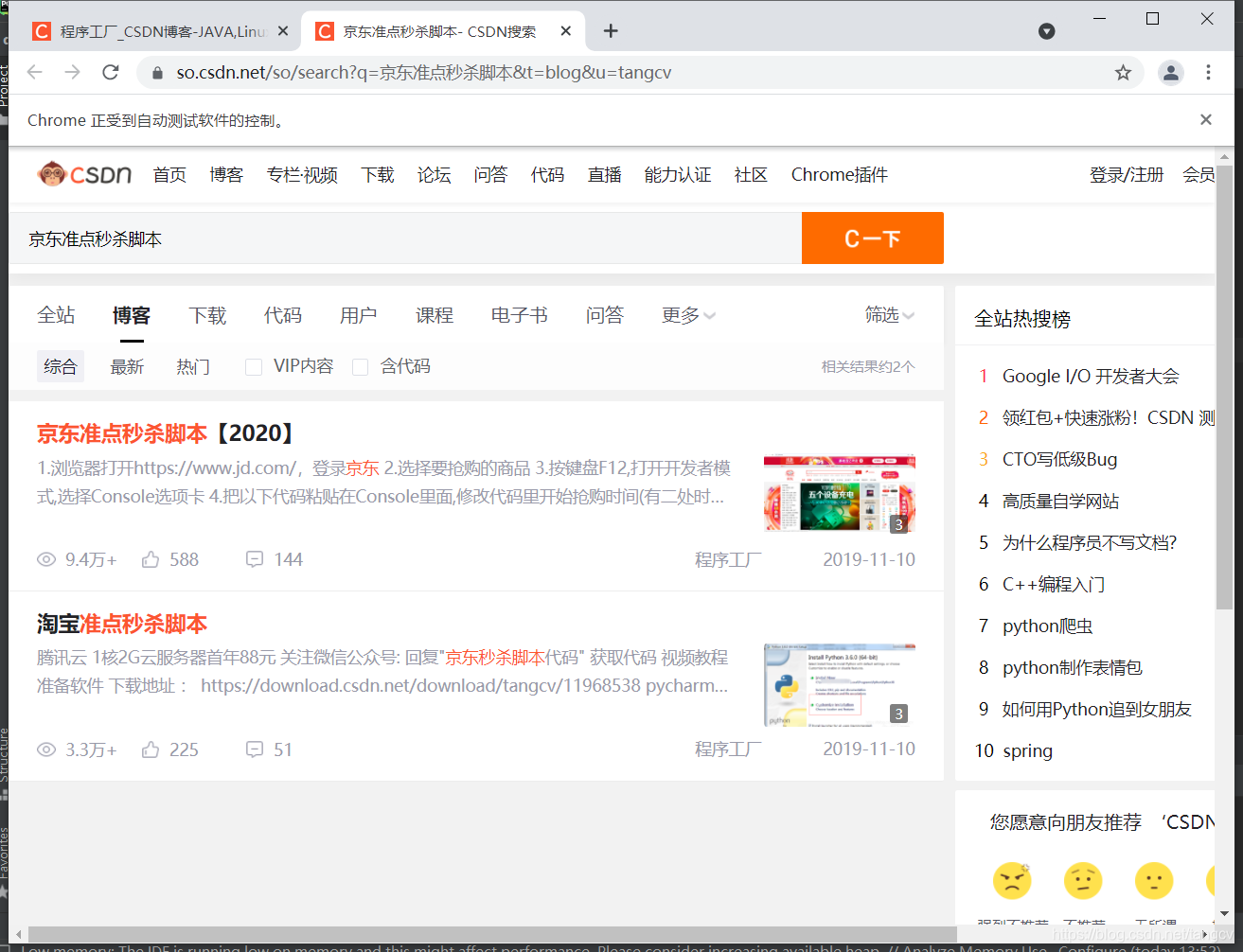
Task: Open article 京东准点秒杀脚本【2020】
Action: coord(168,433)
